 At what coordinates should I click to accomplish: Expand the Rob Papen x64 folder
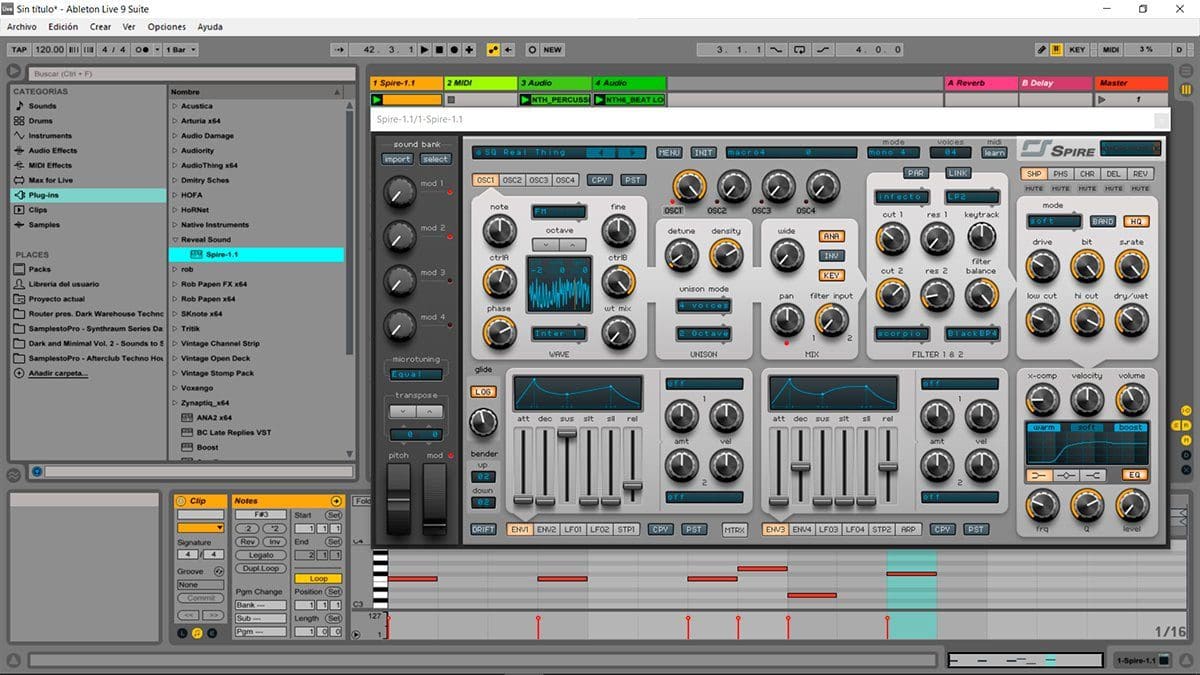pos(174,299)
